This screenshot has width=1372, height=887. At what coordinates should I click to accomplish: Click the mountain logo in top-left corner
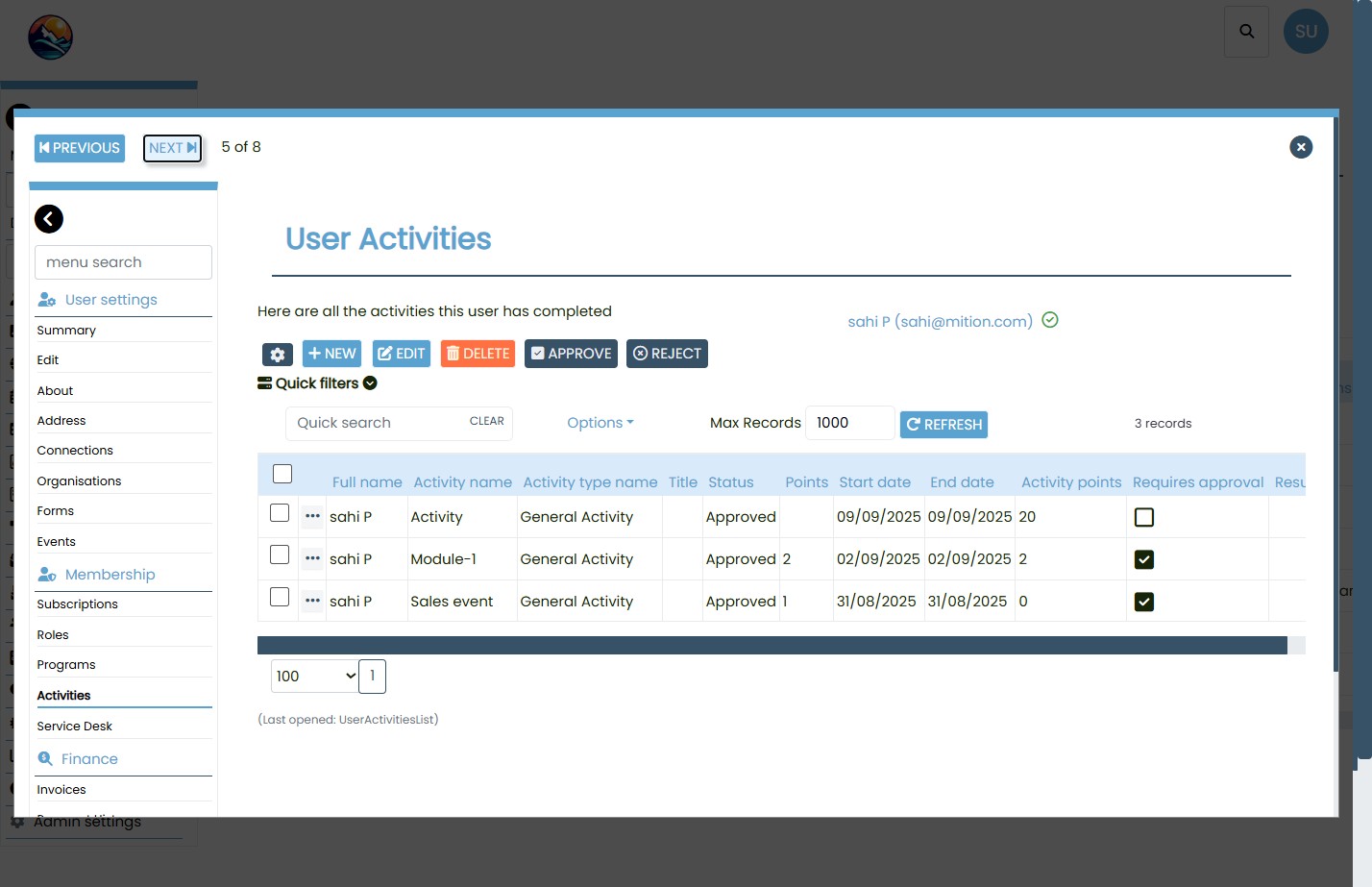(50, 38)
